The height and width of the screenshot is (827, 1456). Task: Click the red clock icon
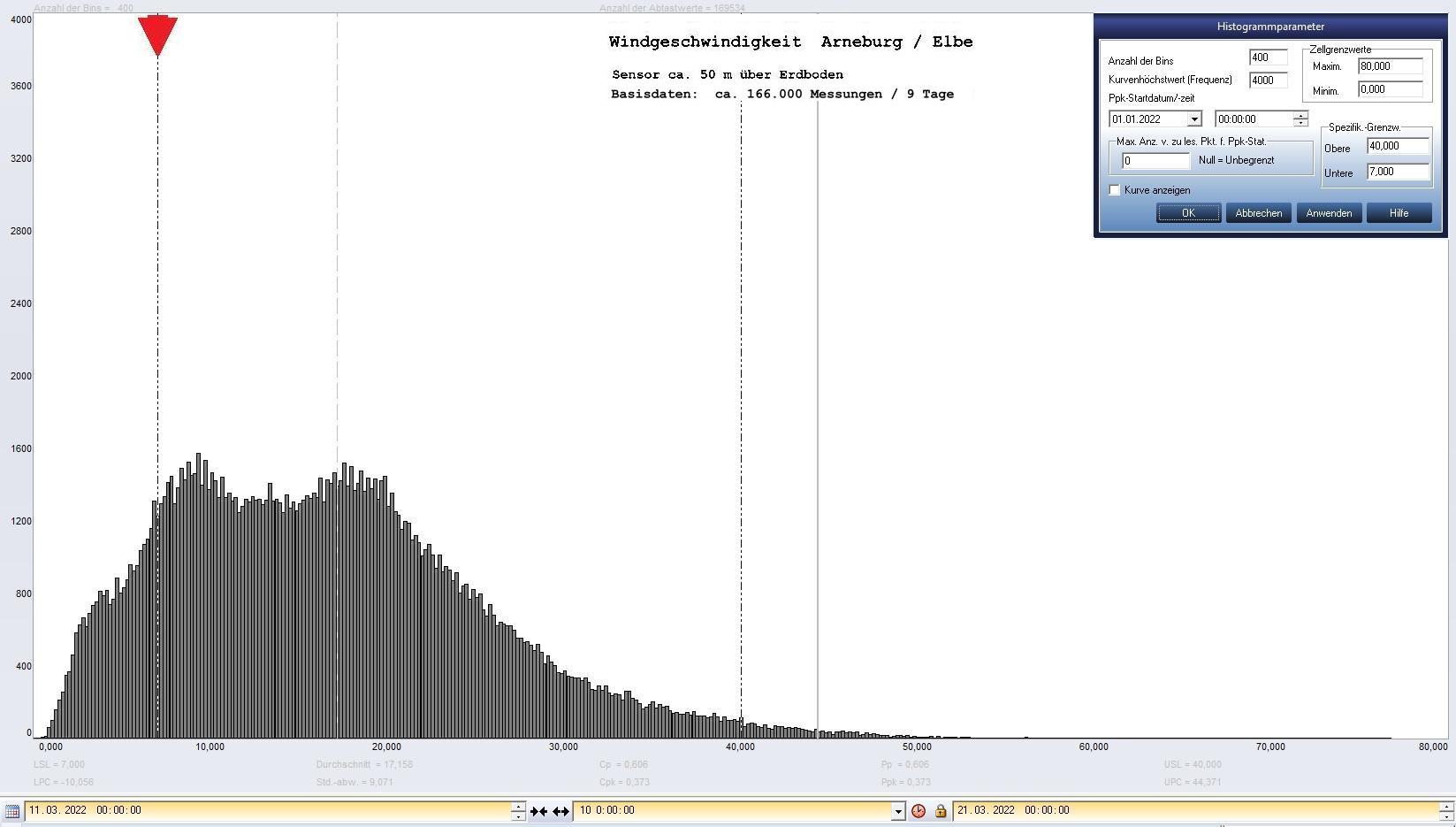click(919, 811)
